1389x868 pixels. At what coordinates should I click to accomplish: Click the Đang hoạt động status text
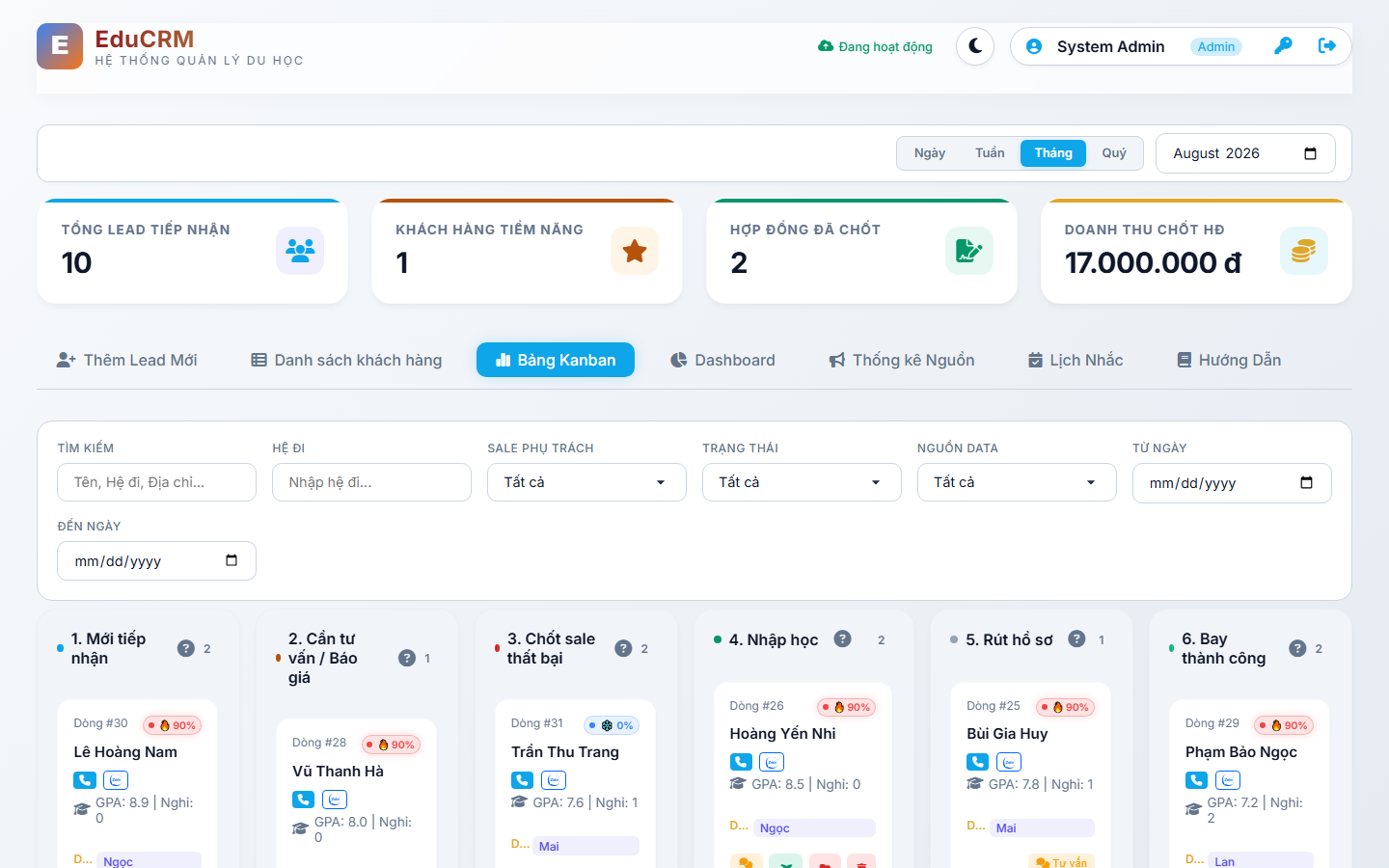point(885,46)
